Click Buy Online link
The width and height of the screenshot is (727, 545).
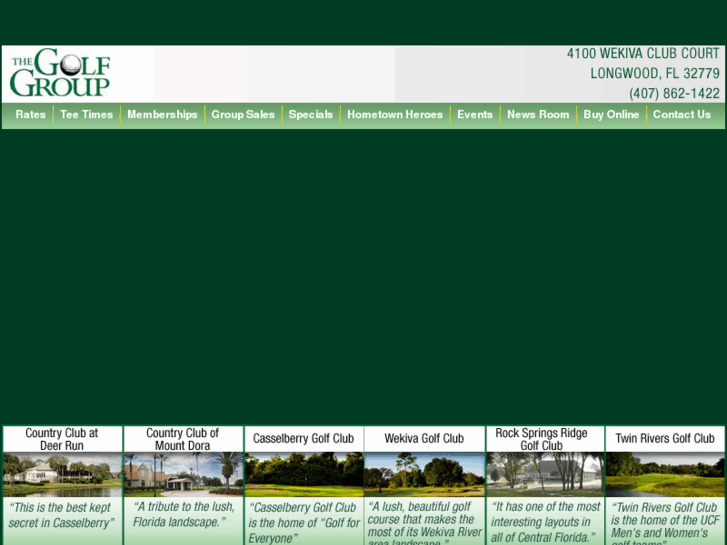click(611, 115)
